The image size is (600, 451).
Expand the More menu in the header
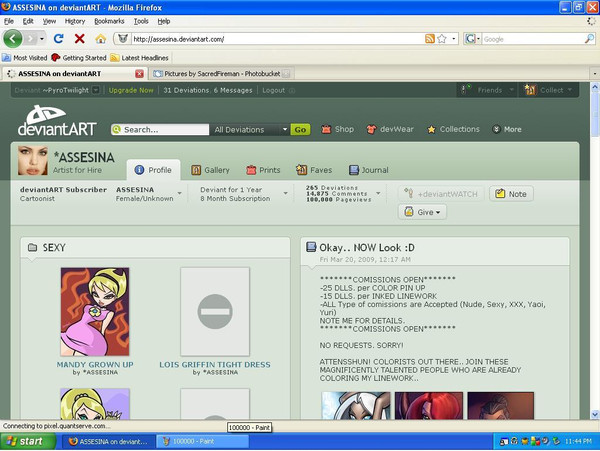coord(507,129)
